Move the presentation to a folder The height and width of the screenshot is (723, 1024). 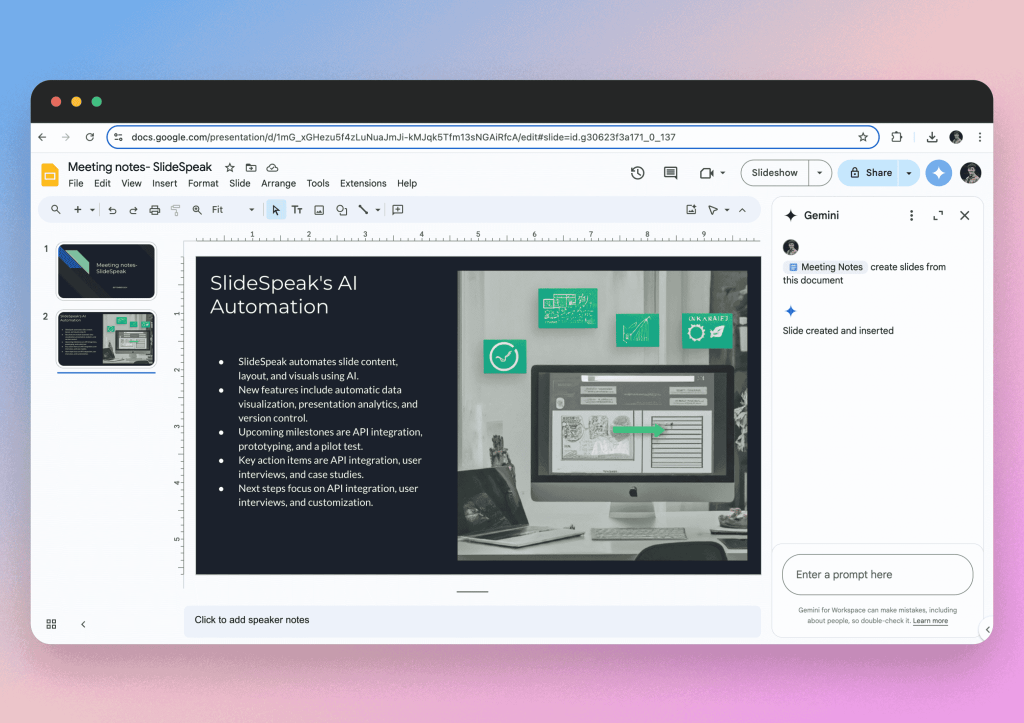(251, 168)
